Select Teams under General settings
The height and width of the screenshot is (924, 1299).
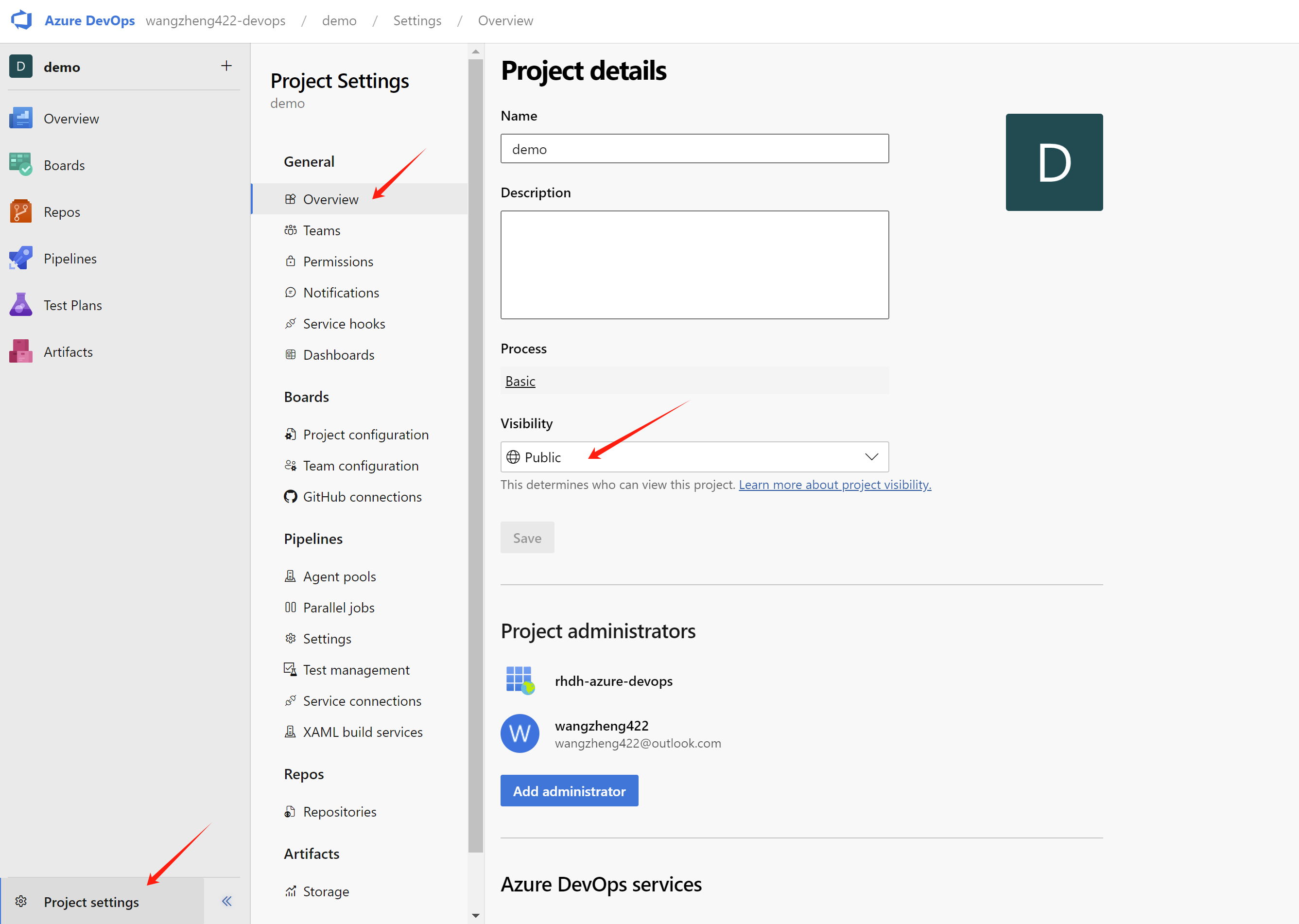321,230
